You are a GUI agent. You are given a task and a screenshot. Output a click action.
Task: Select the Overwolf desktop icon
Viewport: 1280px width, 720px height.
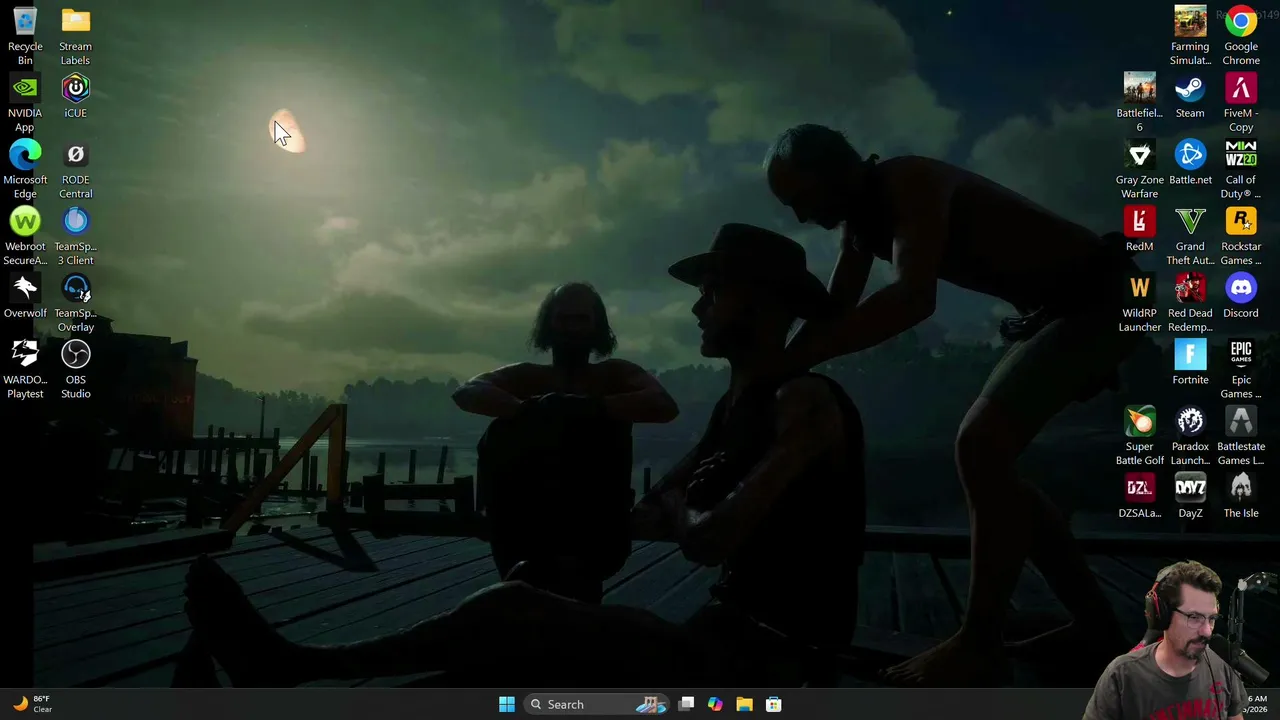(25, 296)
